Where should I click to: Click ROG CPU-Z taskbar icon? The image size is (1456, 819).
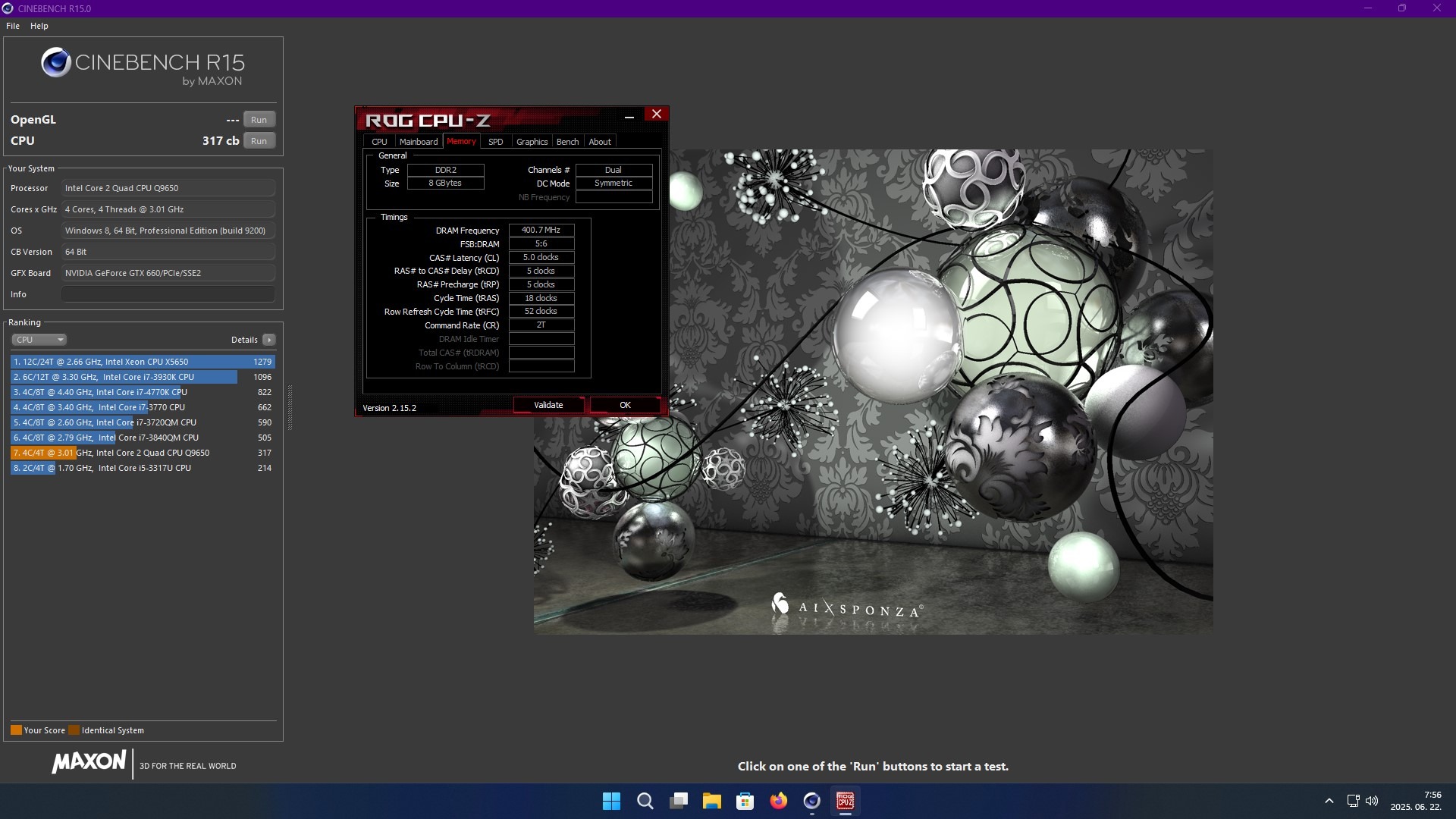coord(845,801)
